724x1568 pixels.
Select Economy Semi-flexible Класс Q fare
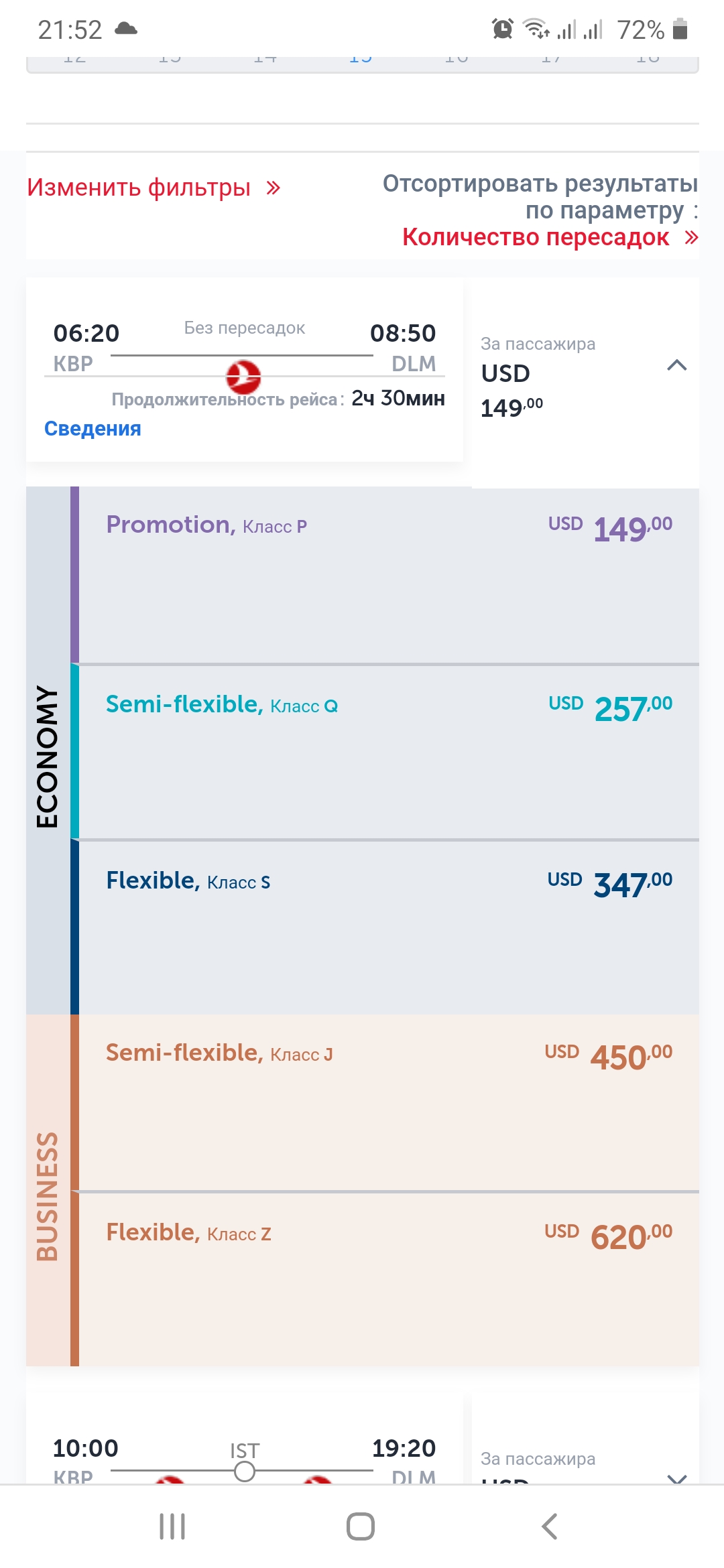(x=389, y=752)
